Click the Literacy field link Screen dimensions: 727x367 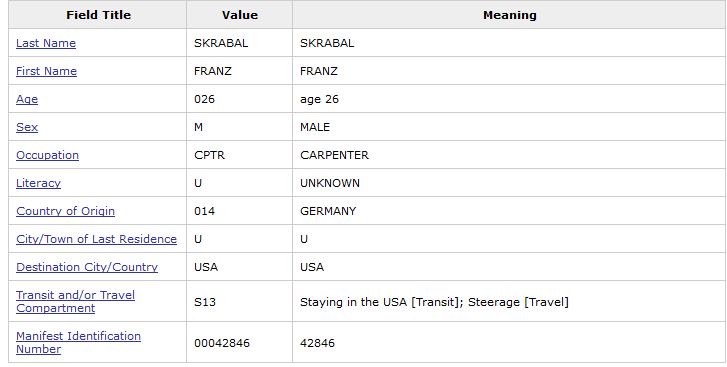[38, 183]
